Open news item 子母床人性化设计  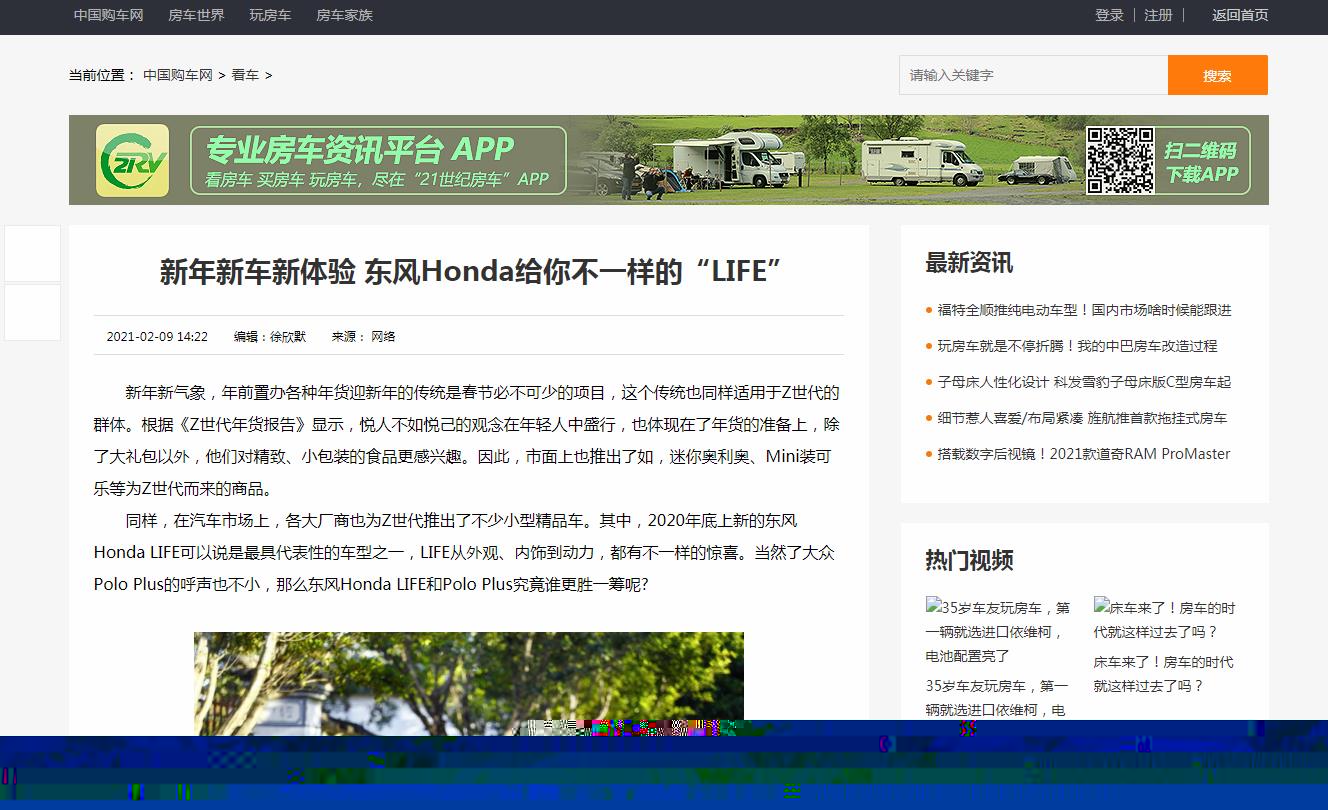pos(1084,382)
